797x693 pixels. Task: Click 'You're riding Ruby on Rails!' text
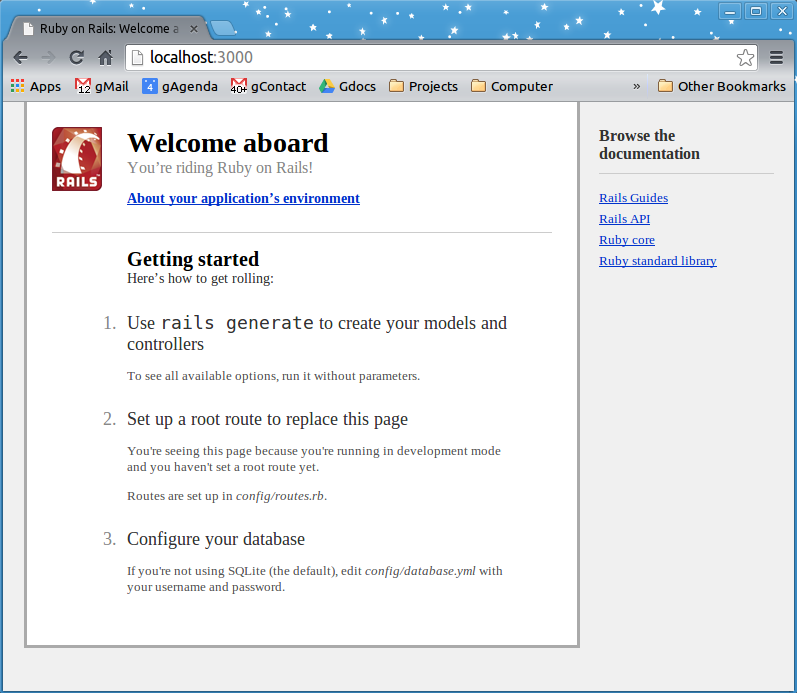tap(220, 168)
